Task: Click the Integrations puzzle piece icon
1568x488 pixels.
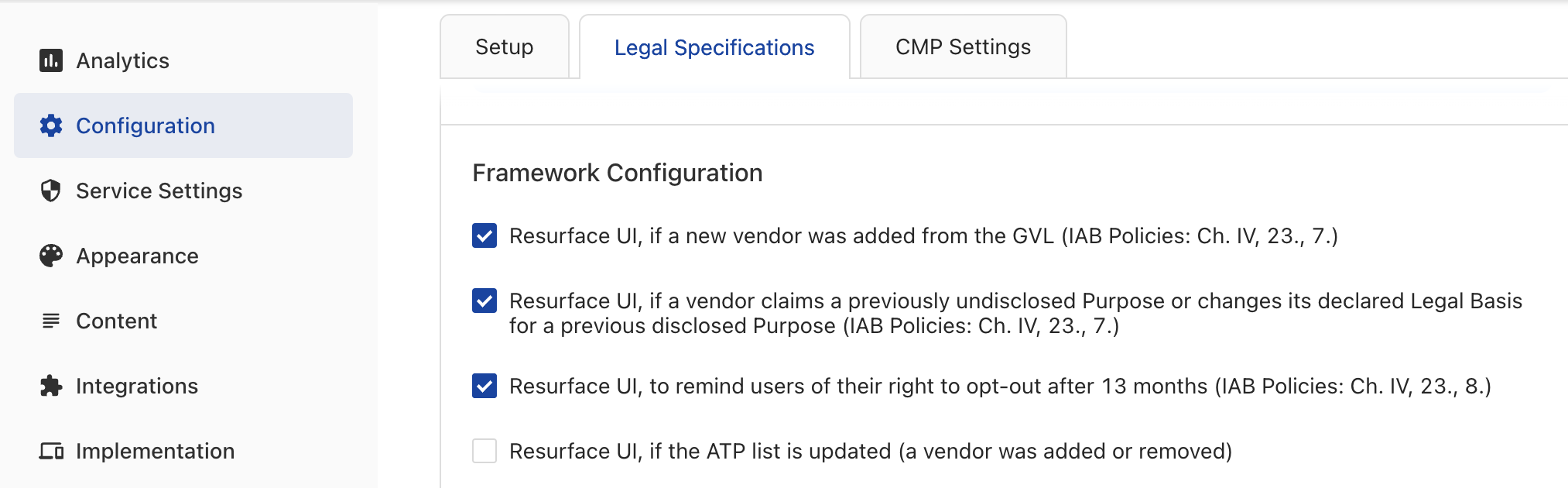Action: click(x=51, y=386)
